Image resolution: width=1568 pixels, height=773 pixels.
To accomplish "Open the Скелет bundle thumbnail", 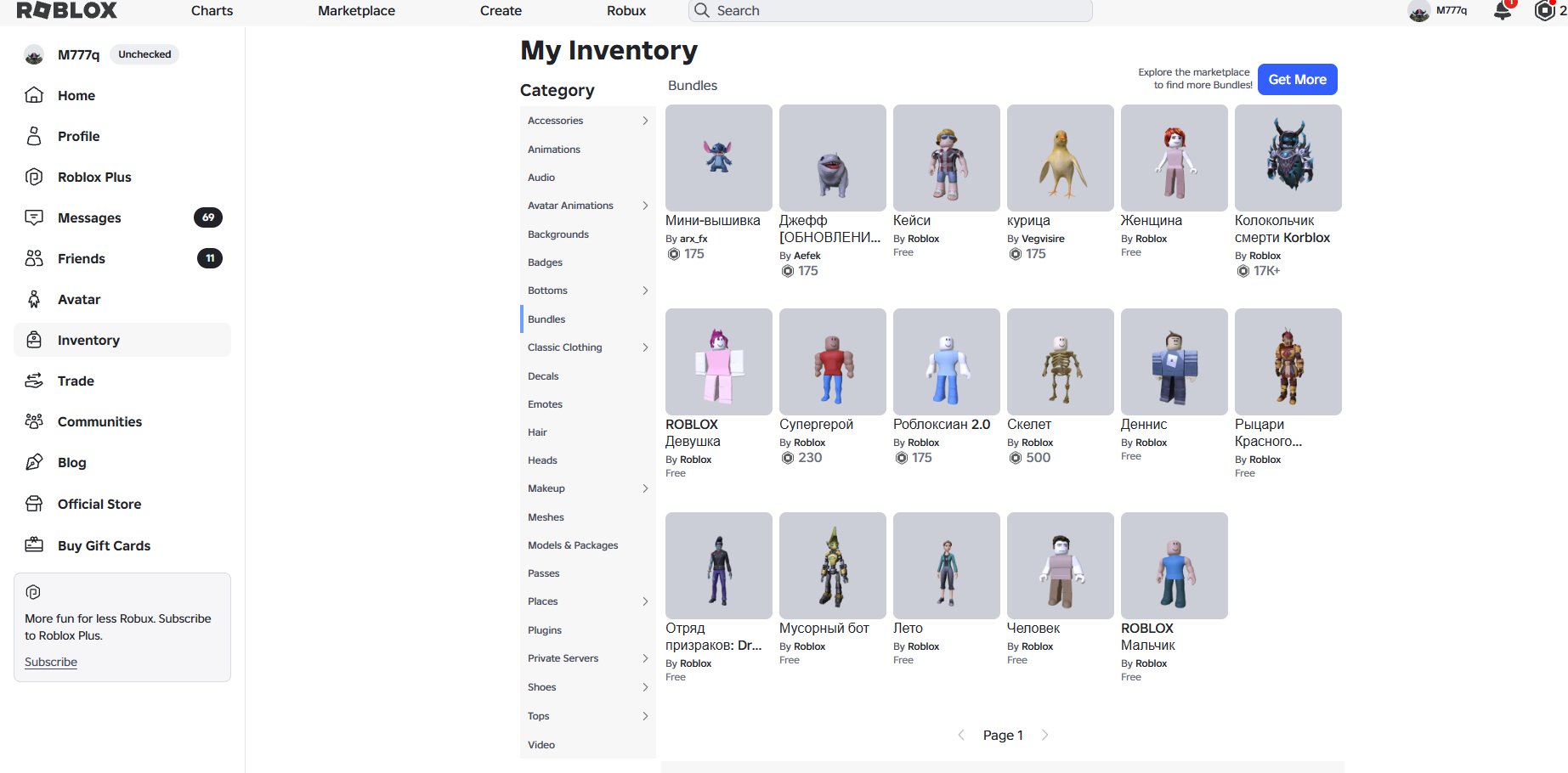I will click(x=1060, y=362).
